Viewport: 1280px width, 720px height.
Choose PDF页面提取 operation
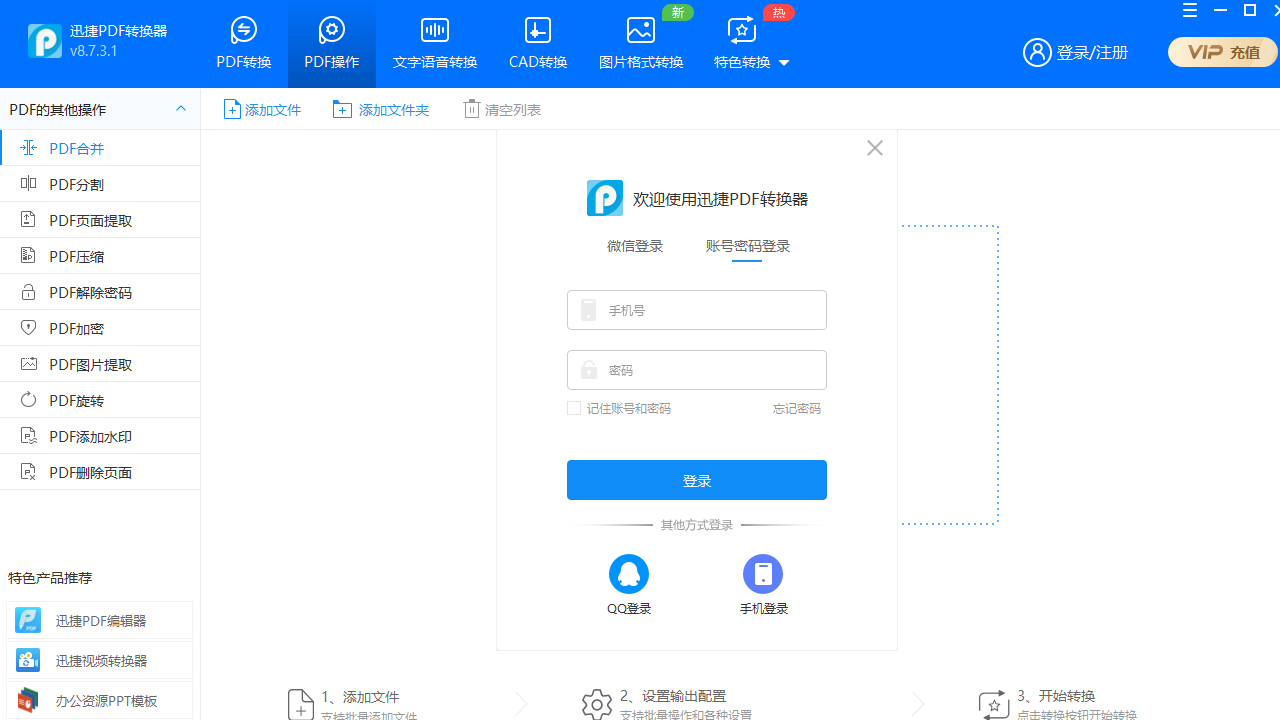coord(100,220)
